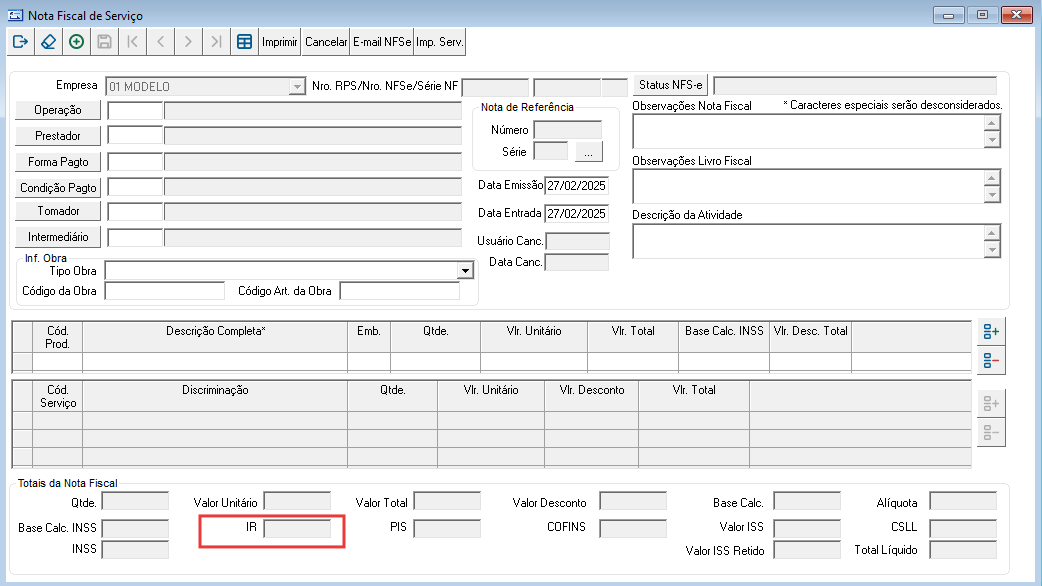1042x586 pixels.
Task: Click the Forma Pagto button
Action: (58, 161)
